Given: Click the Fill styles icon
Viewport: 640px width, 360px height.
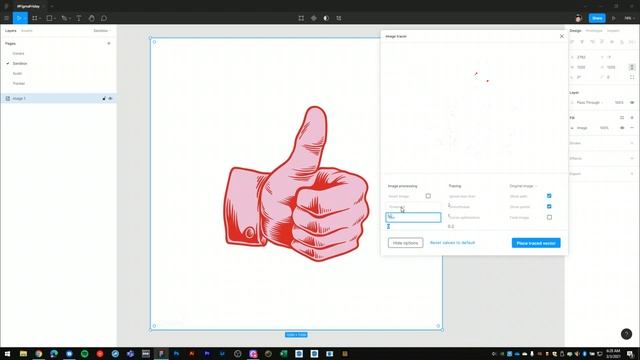Looking at the screenshot, I should coord(622,118).
